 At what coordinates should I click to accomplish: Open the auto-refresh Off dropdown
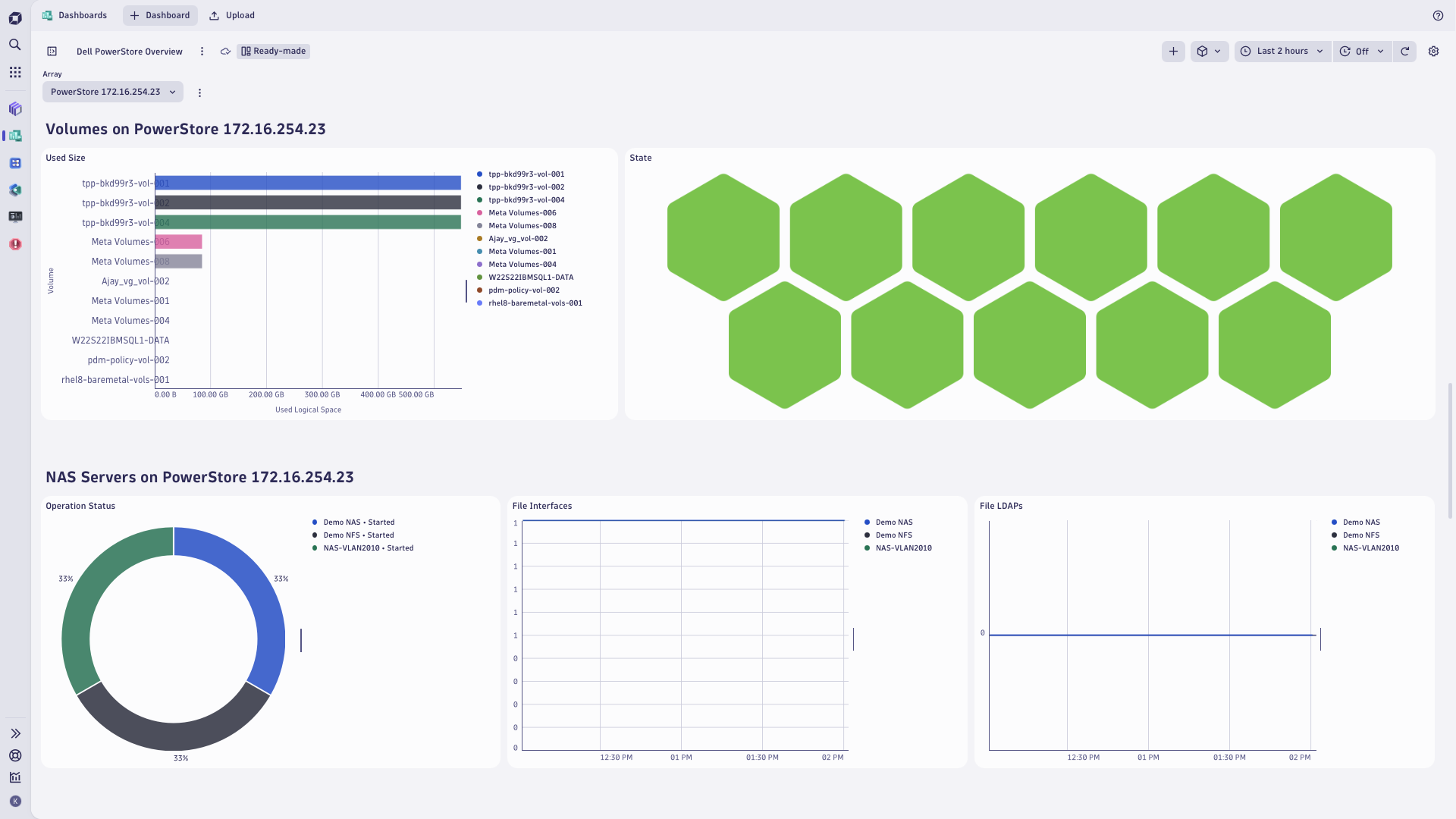coord(1362,52)
